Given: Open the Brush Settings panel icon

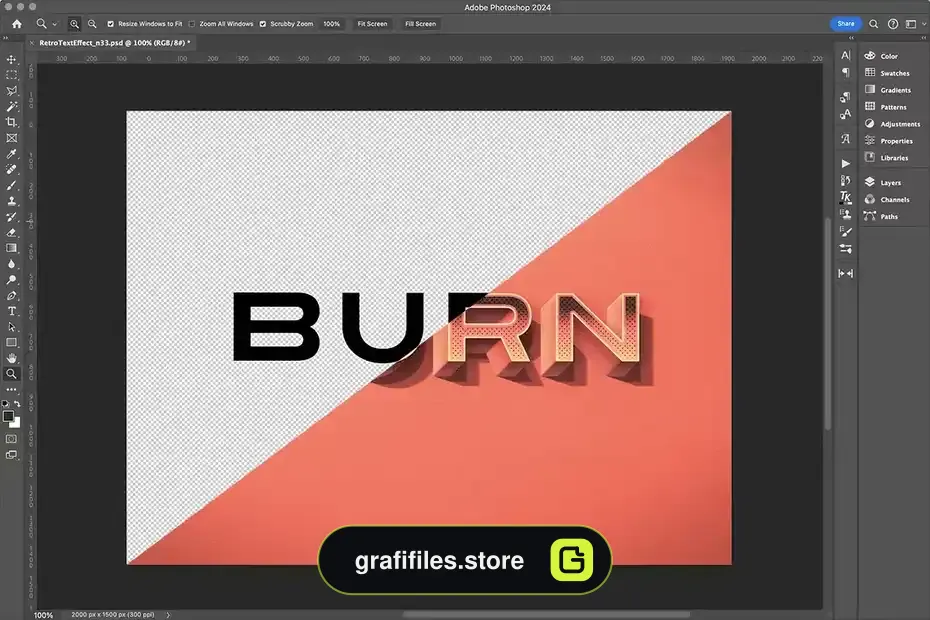Looking at the screenshot, I should tap(846, 231).
